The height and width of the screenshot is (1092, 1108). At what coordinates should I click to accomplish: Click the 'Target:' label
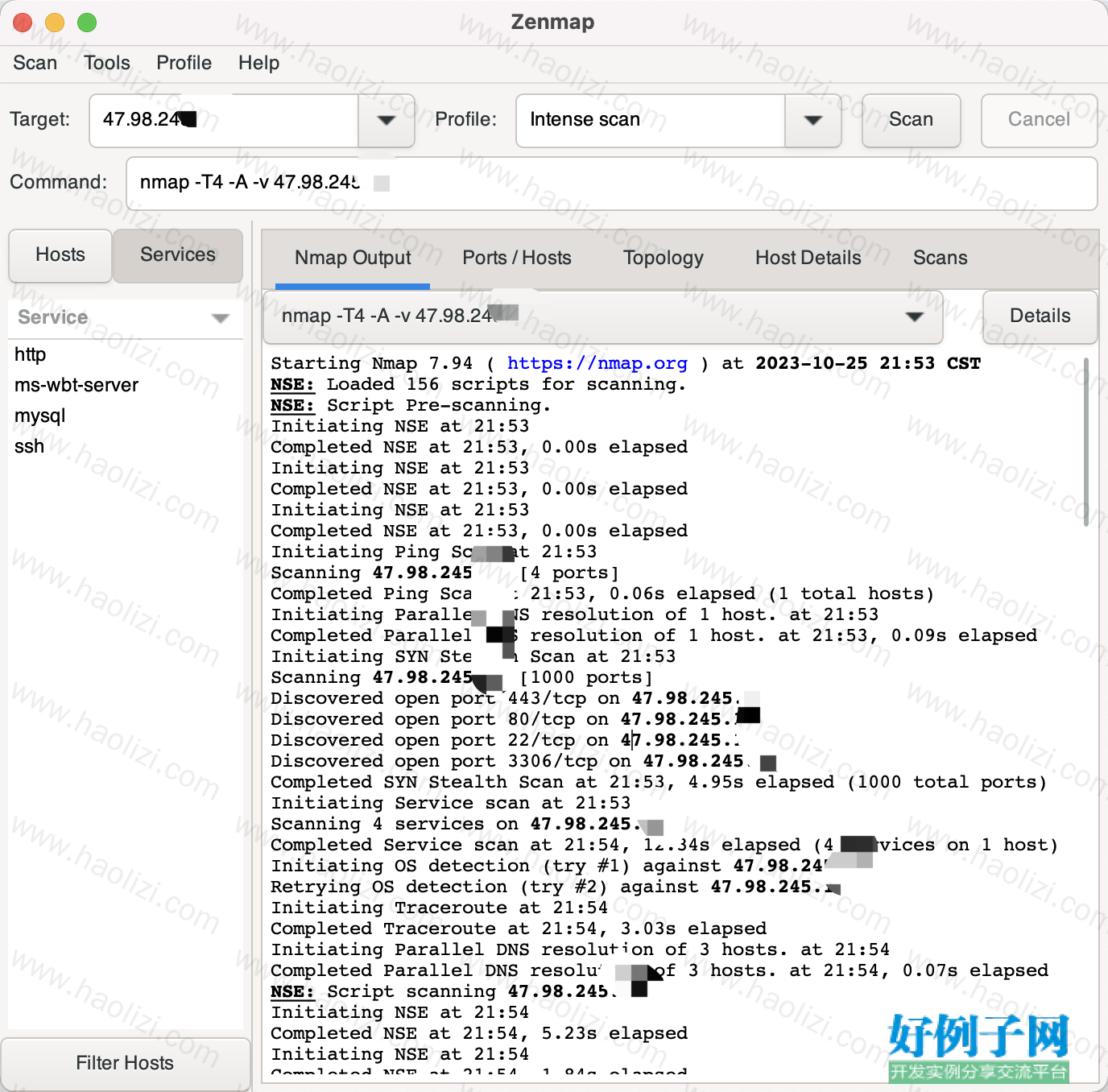[x=39, y=120]
